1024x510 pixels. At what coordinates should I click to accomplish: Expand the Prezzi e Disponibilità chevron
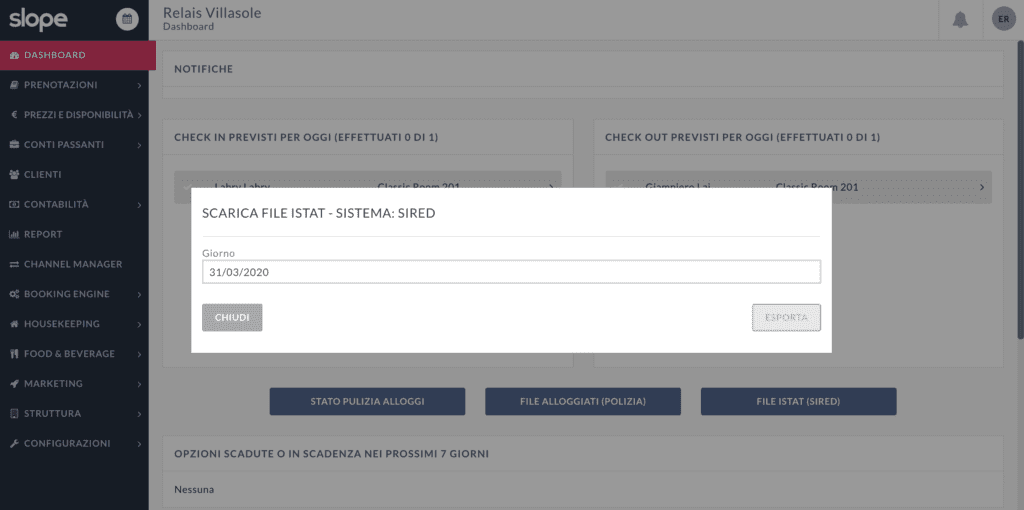(140, 116)
